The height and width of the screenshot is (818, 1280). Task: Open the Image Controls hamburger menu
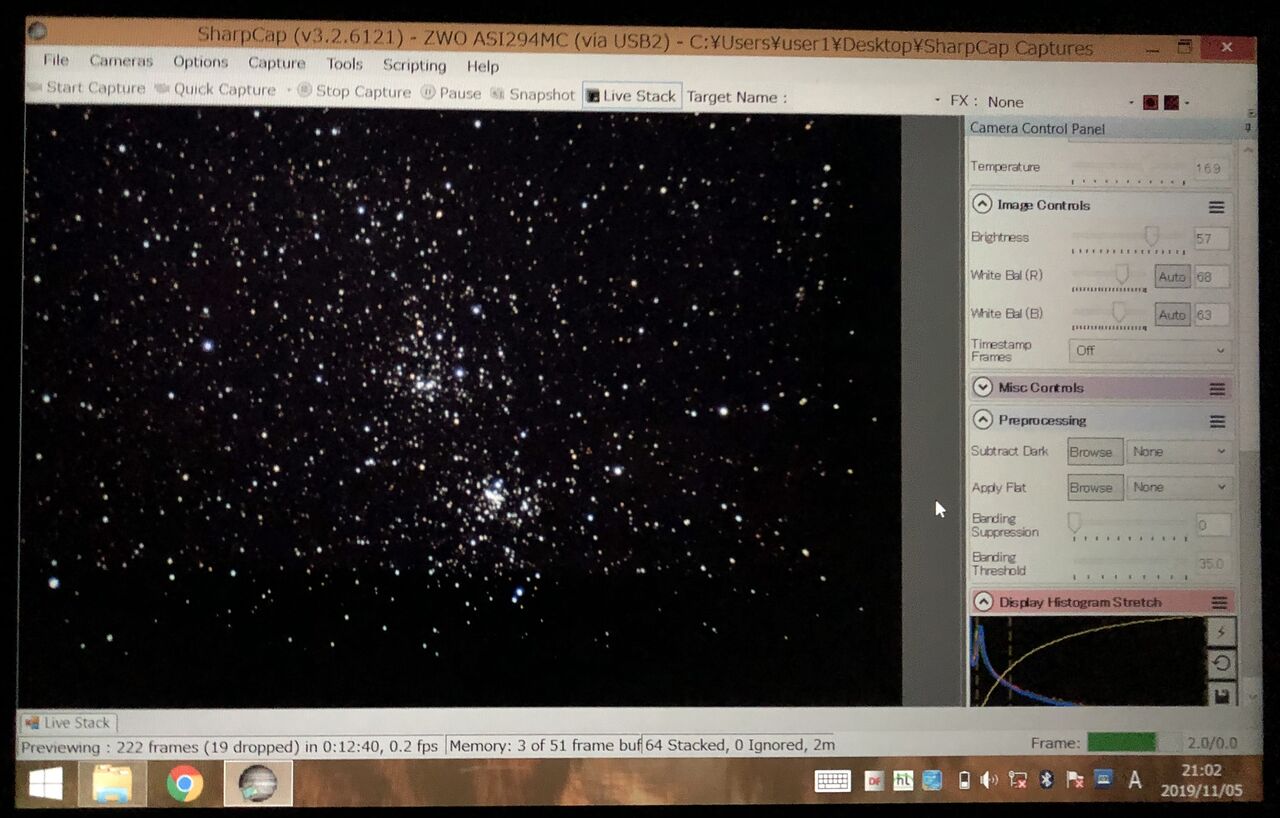pyautogui.click(x=1216, y=207)
